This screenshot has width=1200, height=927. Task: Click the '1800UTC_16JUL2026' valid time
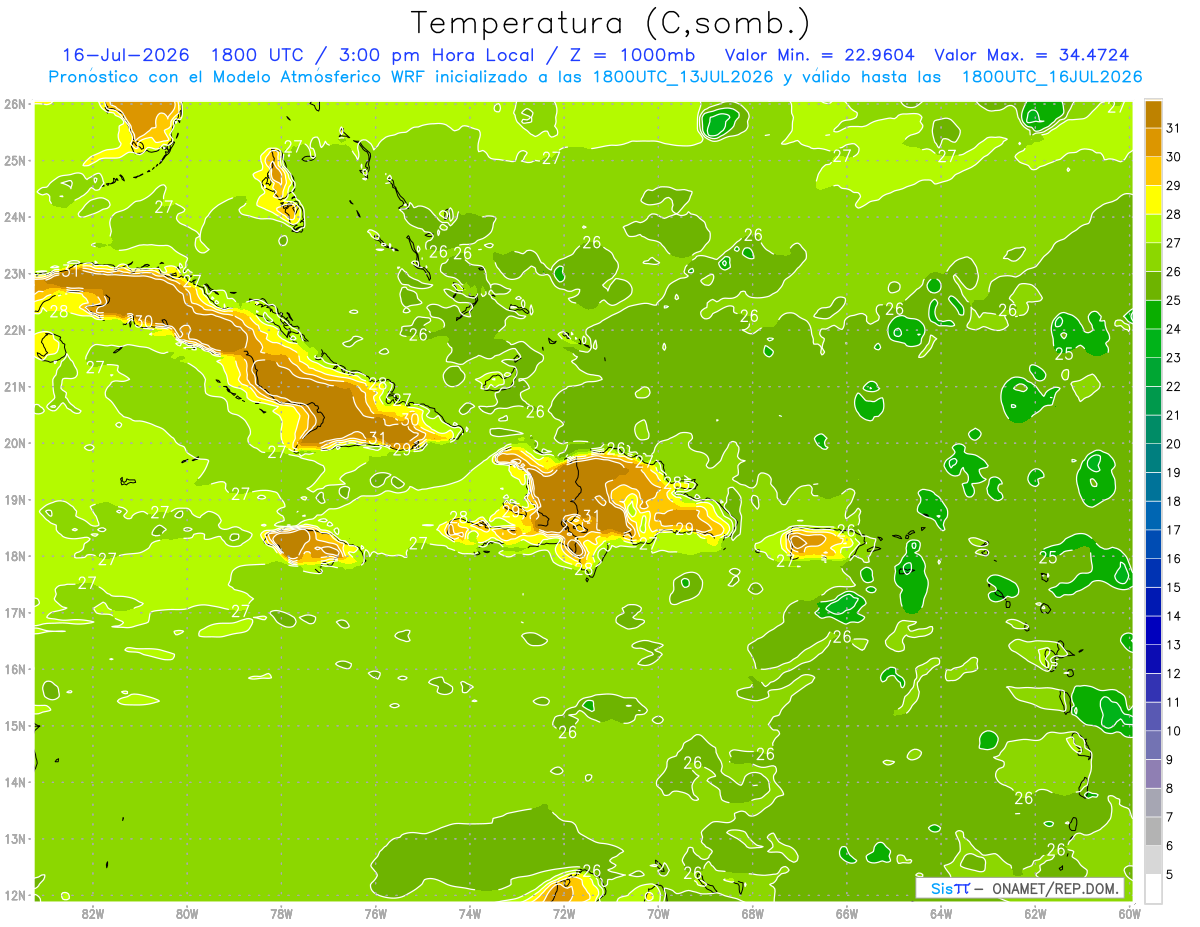pos(1052,77)
